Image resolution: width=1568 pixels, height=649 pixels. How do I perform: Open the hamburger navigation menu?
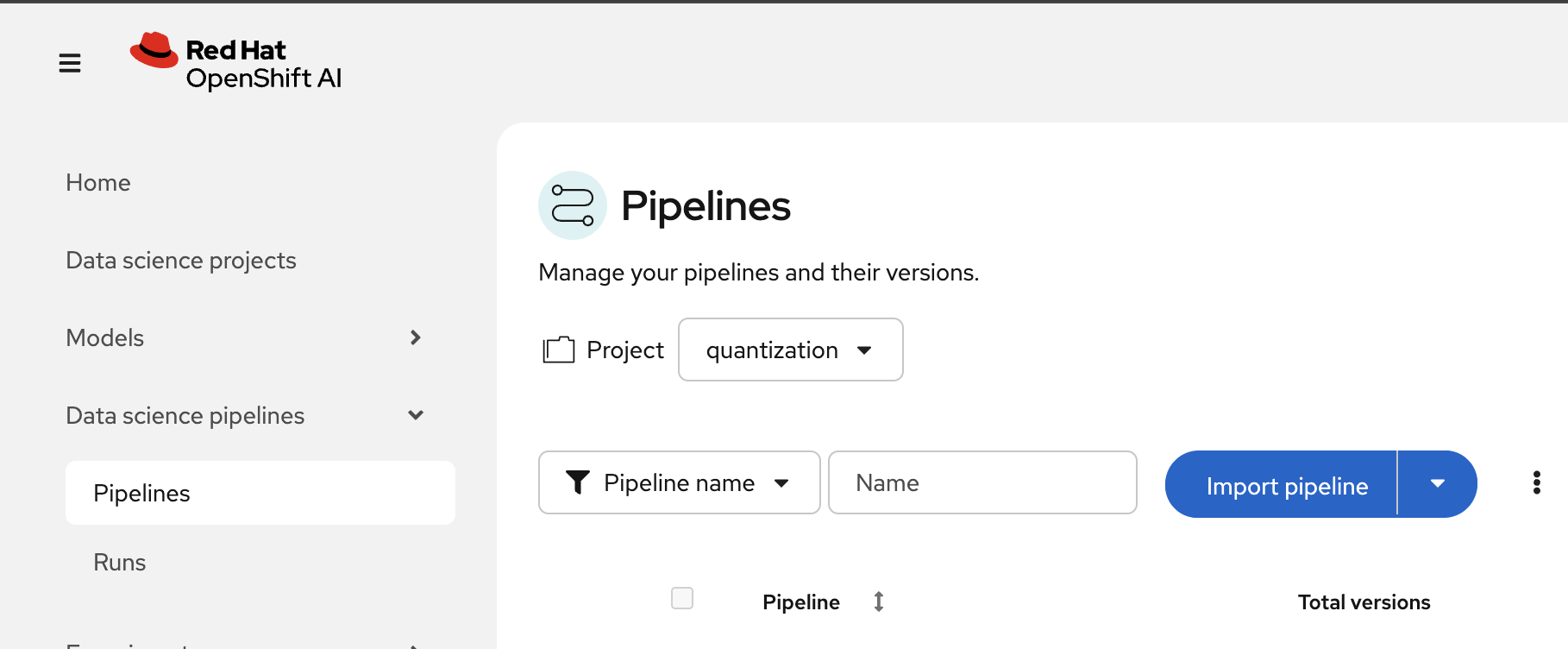click(x=70, y=63)
